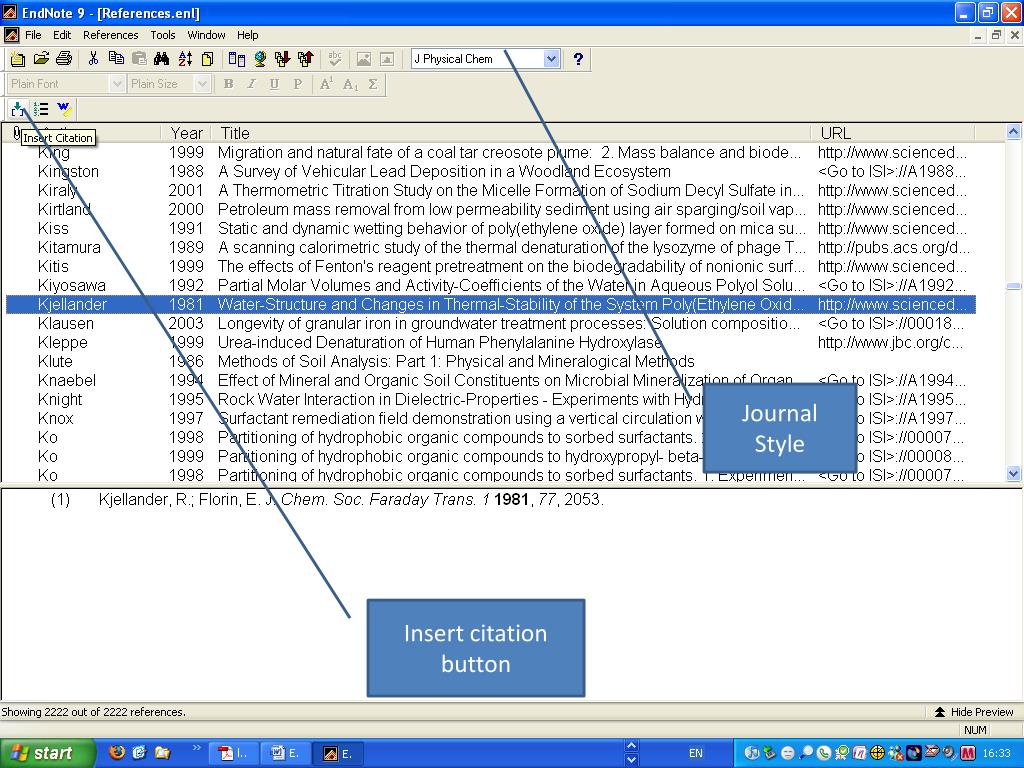1024x768 pixels.
Task: Toggle Underline formatting
Action: tap(274, 84)
